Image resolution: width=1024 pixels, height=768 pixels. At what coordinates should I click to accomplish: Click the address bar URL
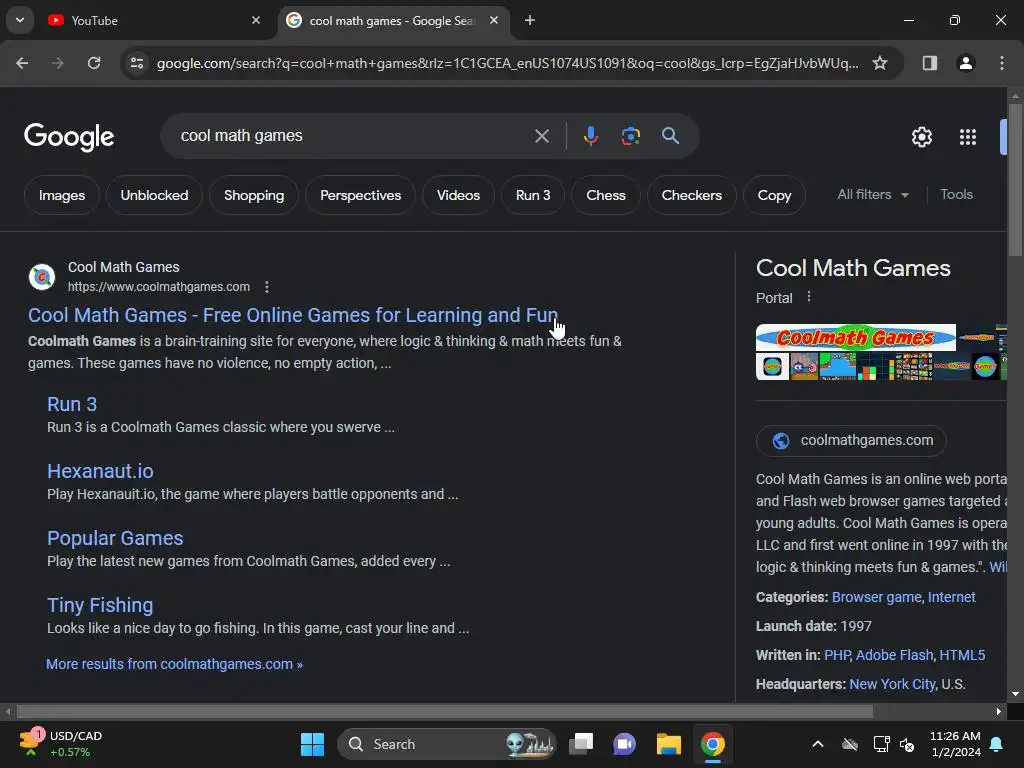[507, 63]
